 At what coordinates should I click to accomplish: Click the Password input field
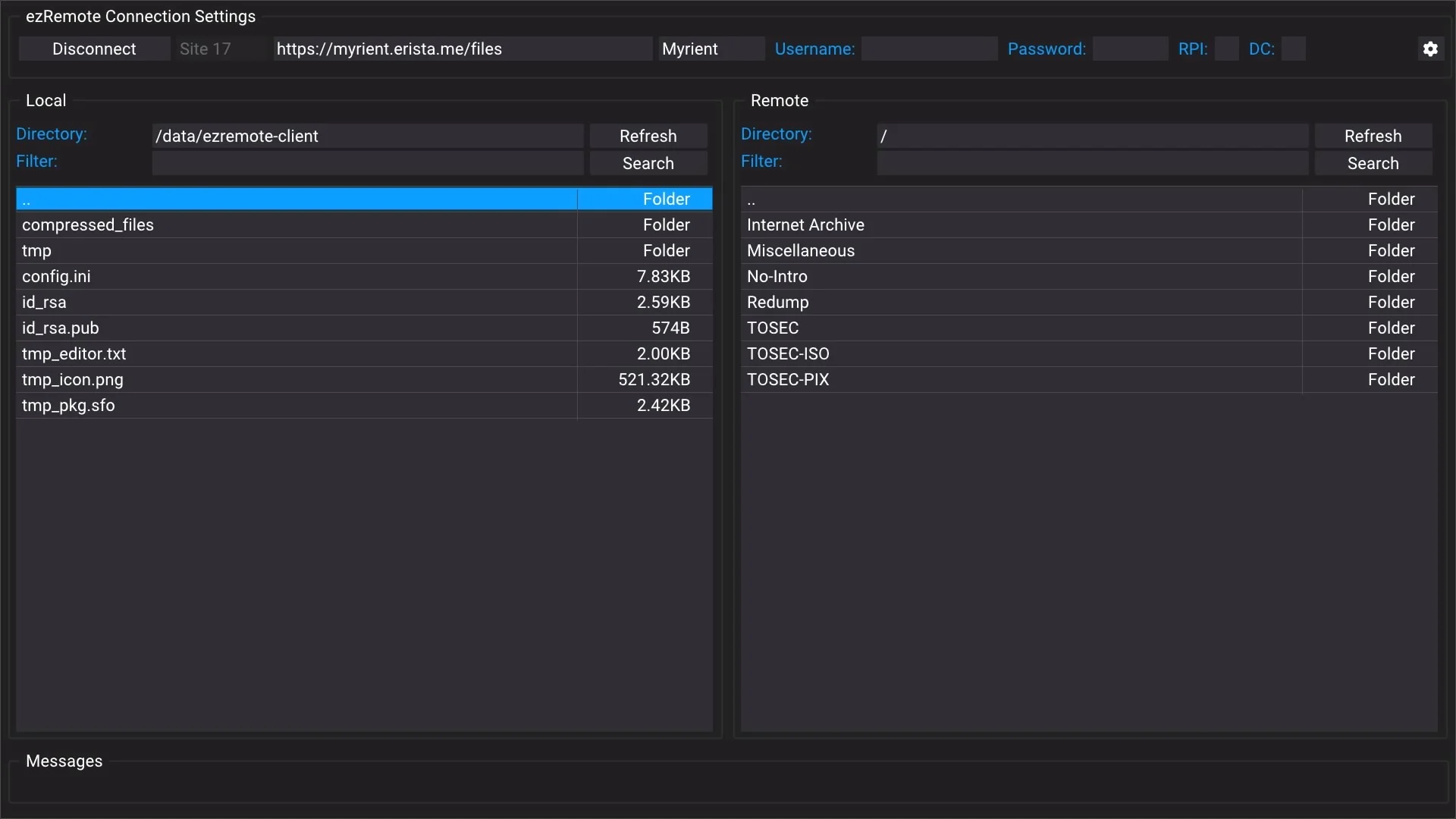1129,49
